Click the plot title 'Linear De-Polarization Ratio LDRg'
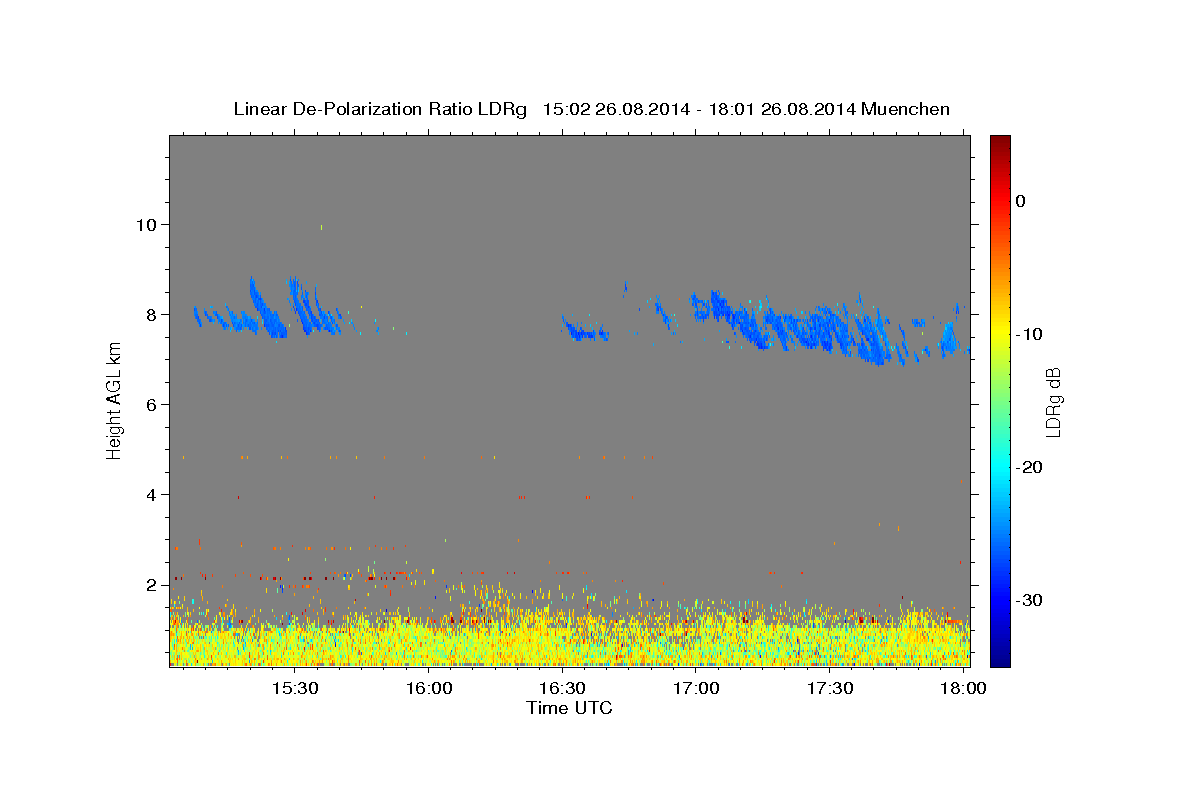 coord(380,109)
